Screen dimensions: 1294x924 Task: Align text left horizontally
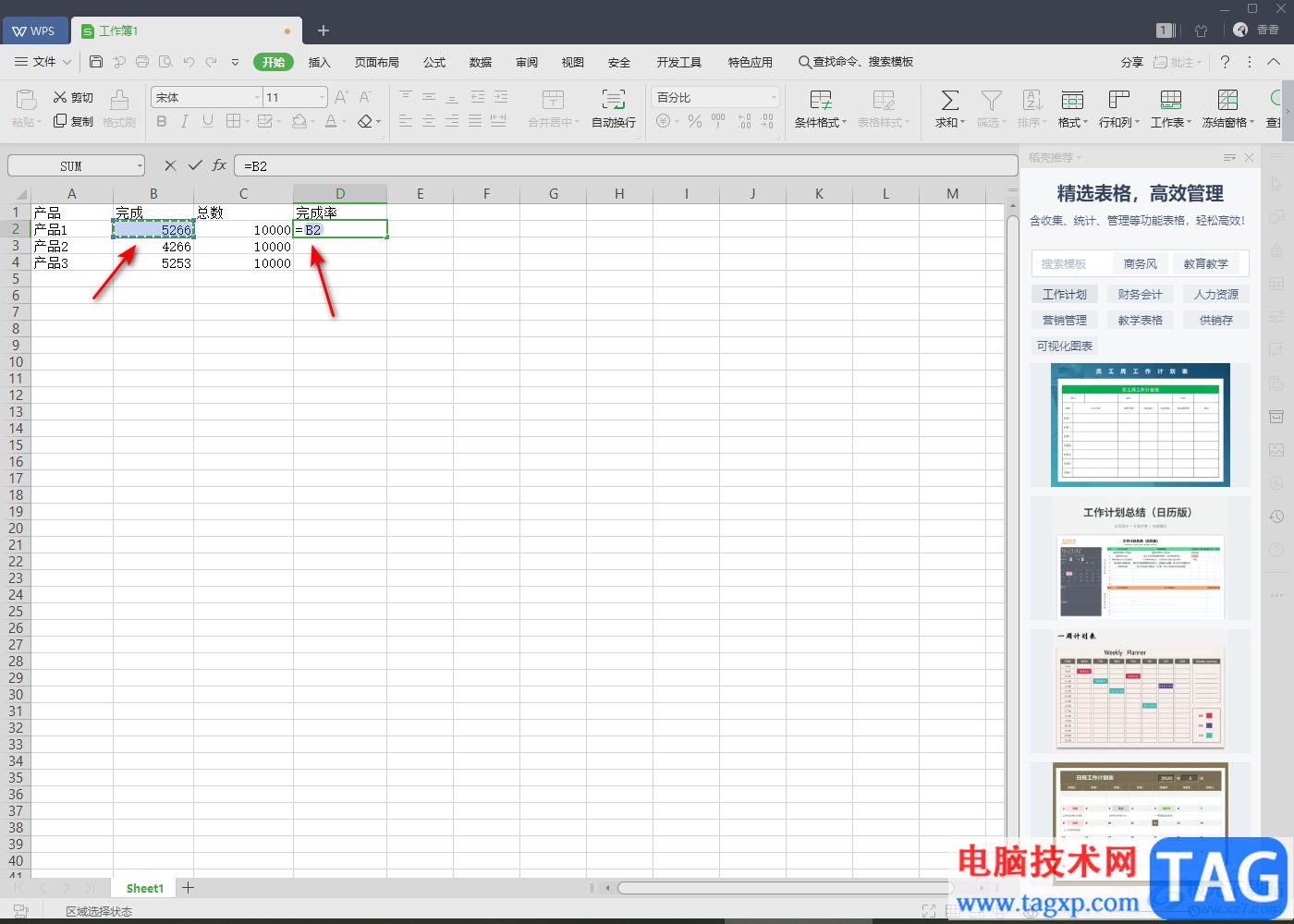pyautogui.click(x=406, y=121)
